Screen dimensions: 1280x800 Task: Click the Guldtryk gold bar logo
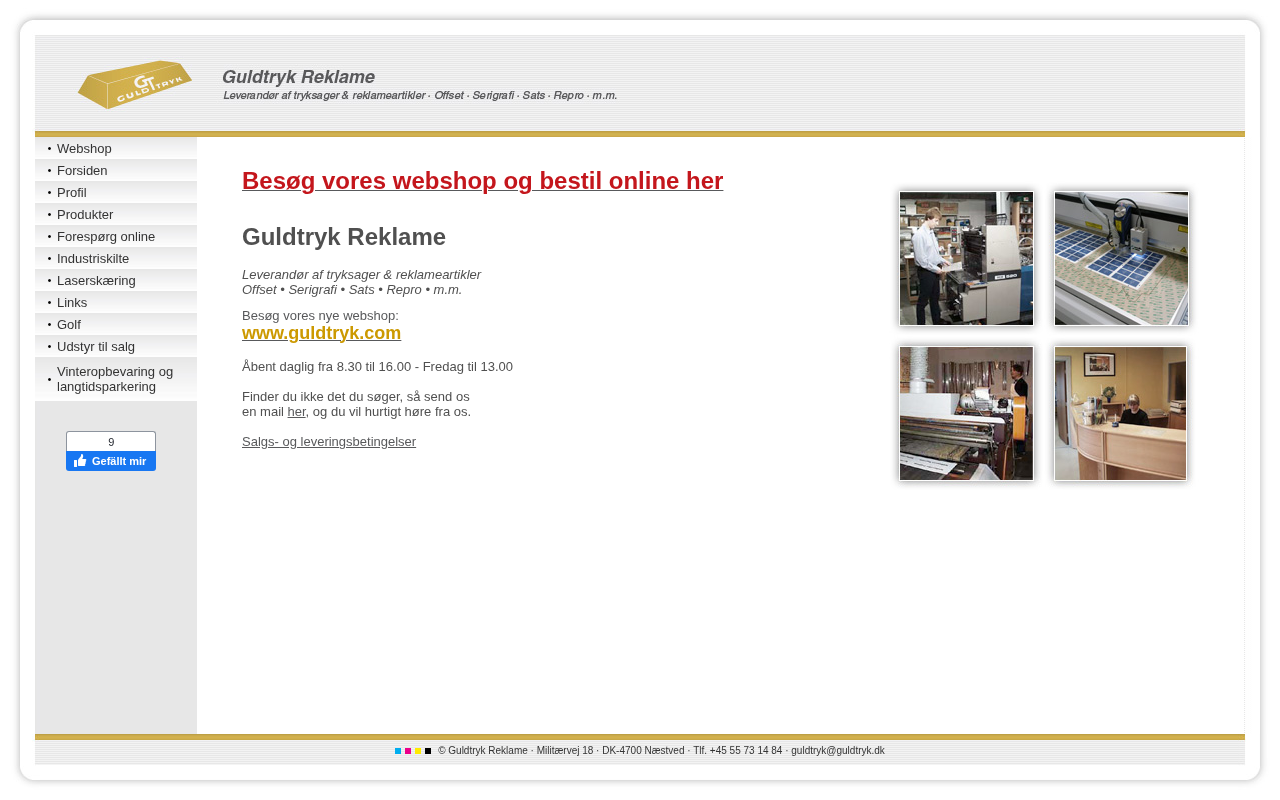(x=135, y=85)
